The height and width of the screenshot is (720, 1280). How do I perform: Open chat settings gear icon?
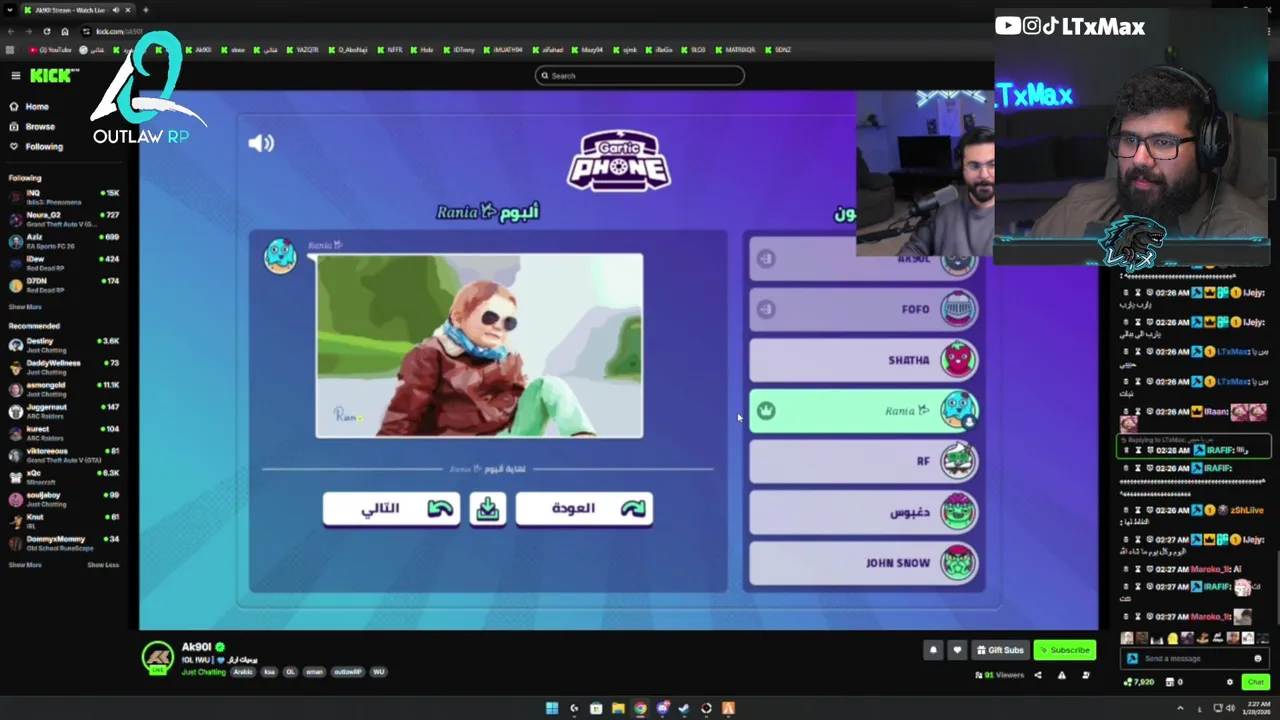click(x=1230, y=682)
